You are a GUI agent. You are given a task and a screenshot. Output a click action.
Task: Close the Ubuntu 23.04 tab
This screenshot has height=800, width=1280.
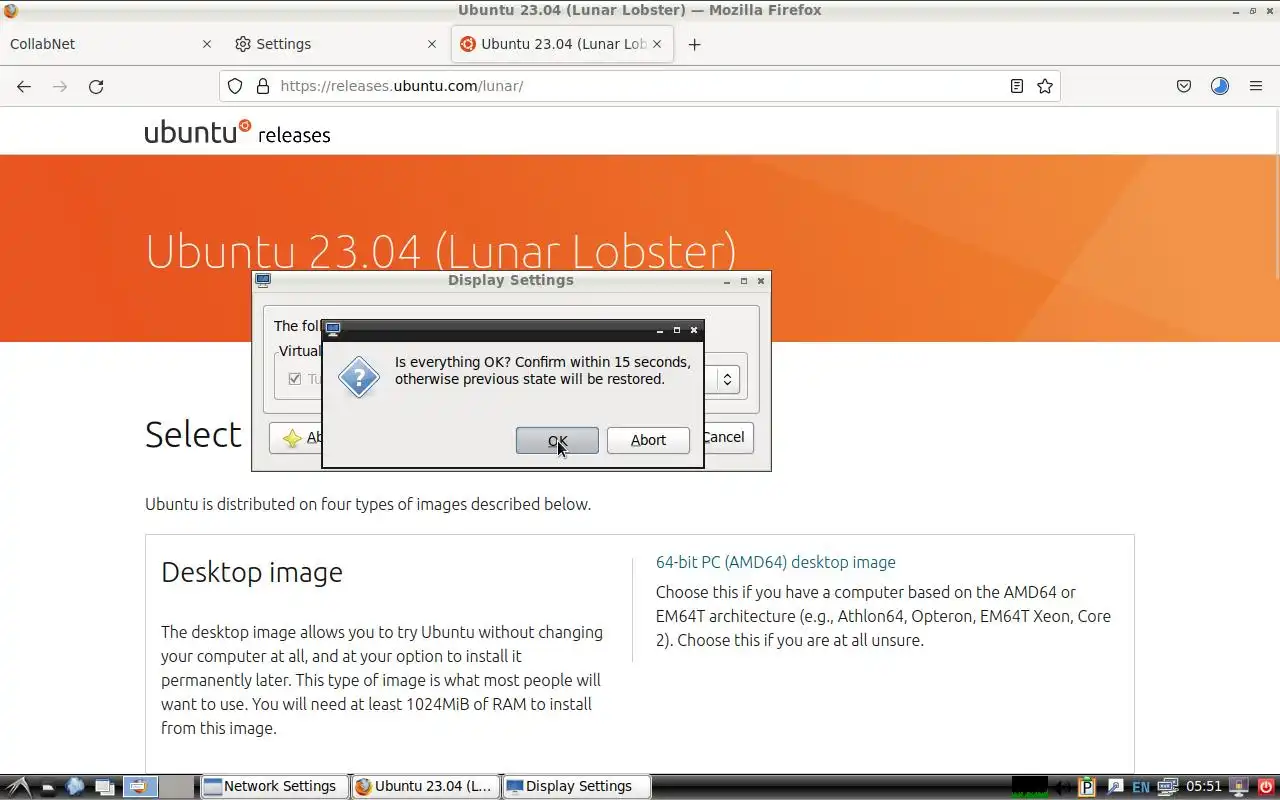click(x=658, y=44)
